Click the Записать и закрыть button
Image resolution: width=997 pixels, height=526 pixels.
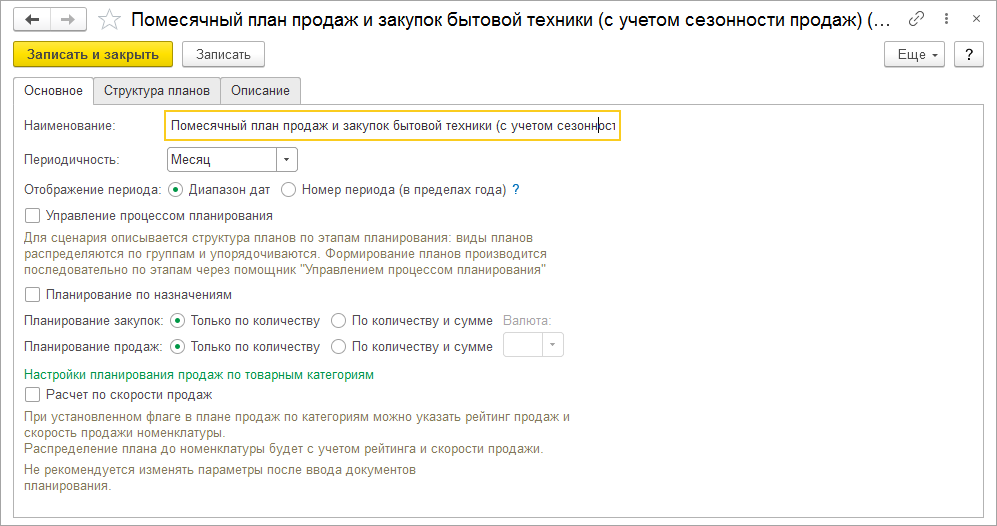click(93, 55)
